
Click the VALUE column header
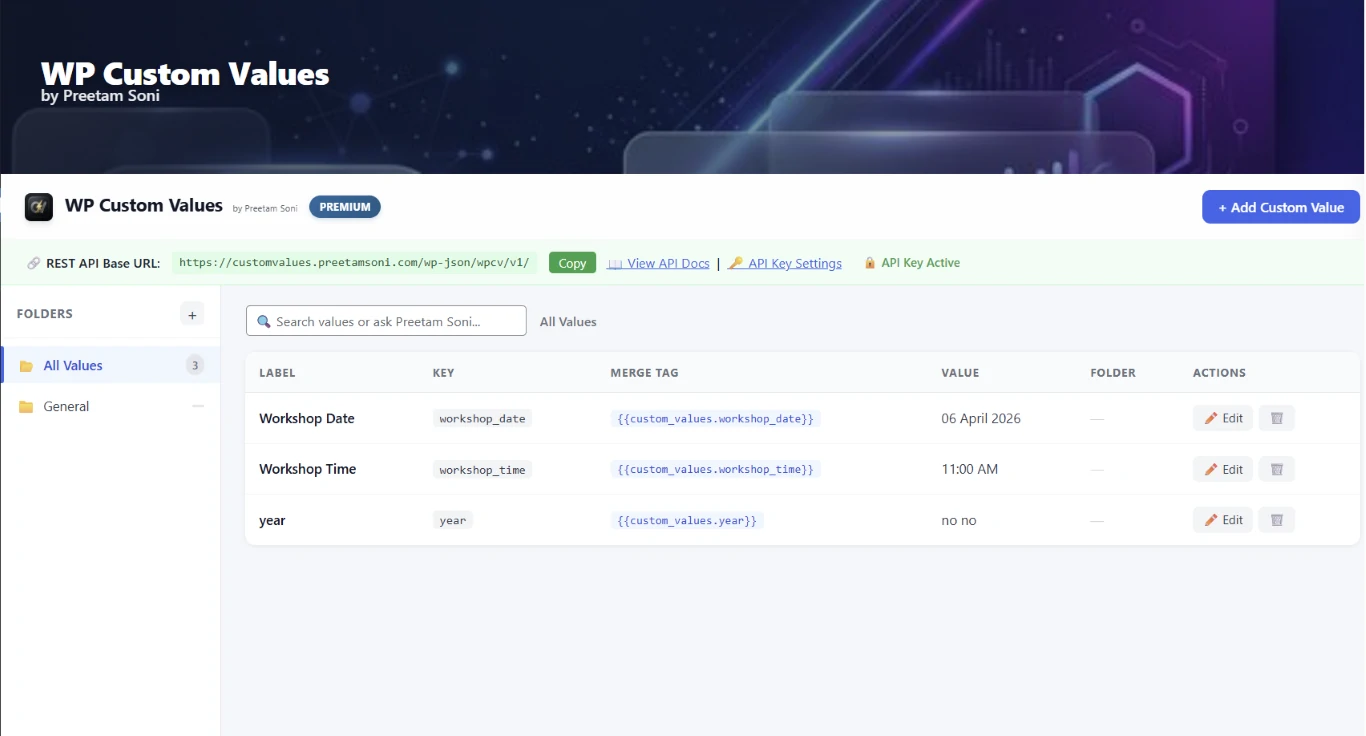point(960,373)
